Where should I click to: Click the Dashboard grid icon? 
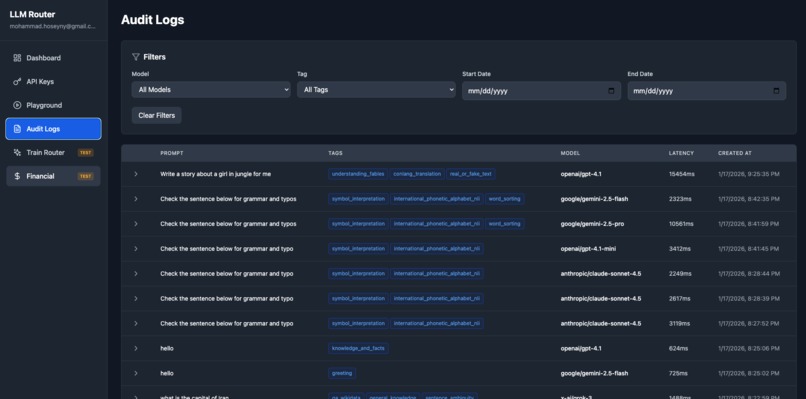[17, 58]
